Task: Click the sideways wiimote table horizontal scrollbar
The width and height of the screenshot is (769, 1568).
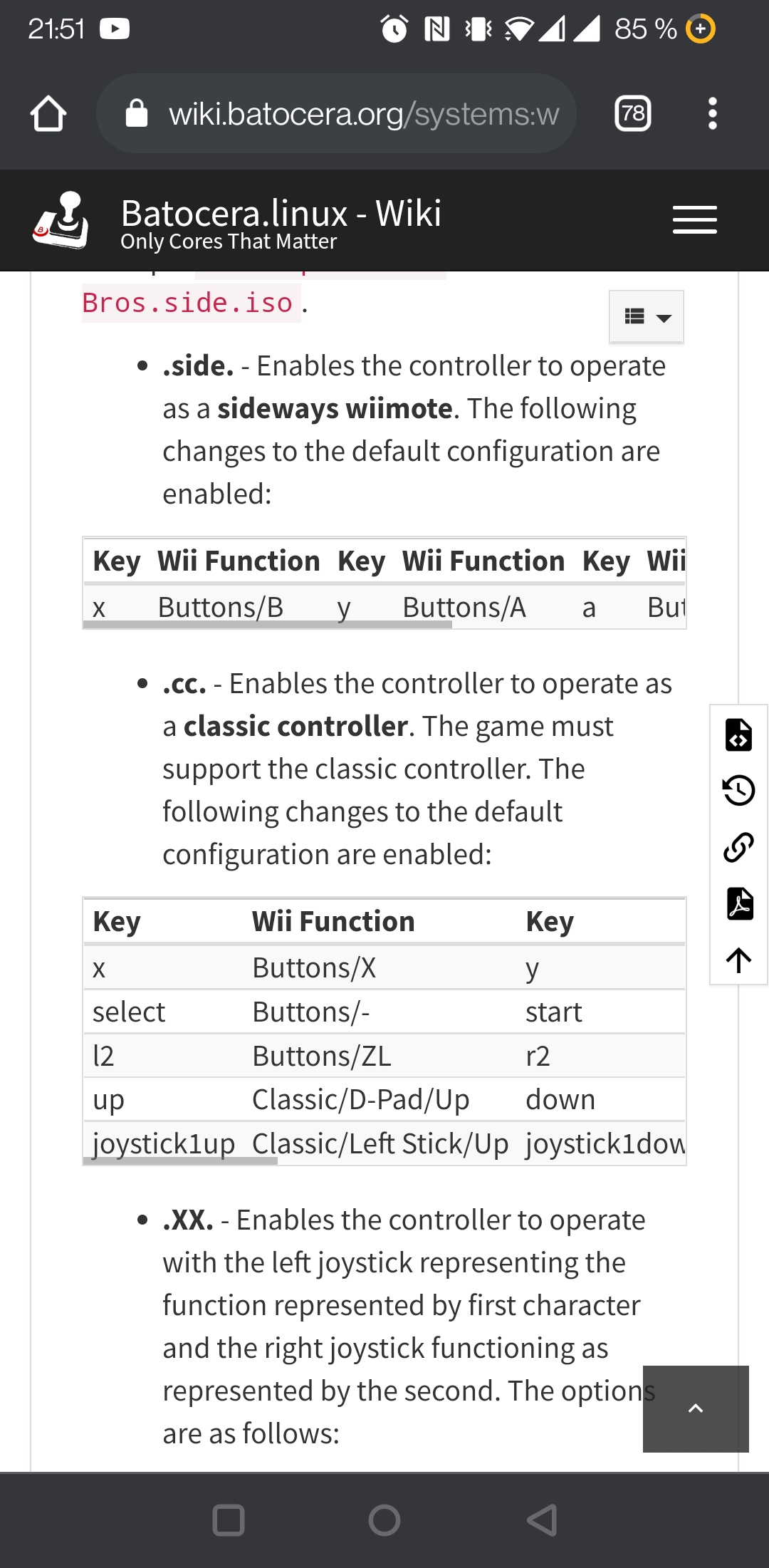Action: [268, 625]
